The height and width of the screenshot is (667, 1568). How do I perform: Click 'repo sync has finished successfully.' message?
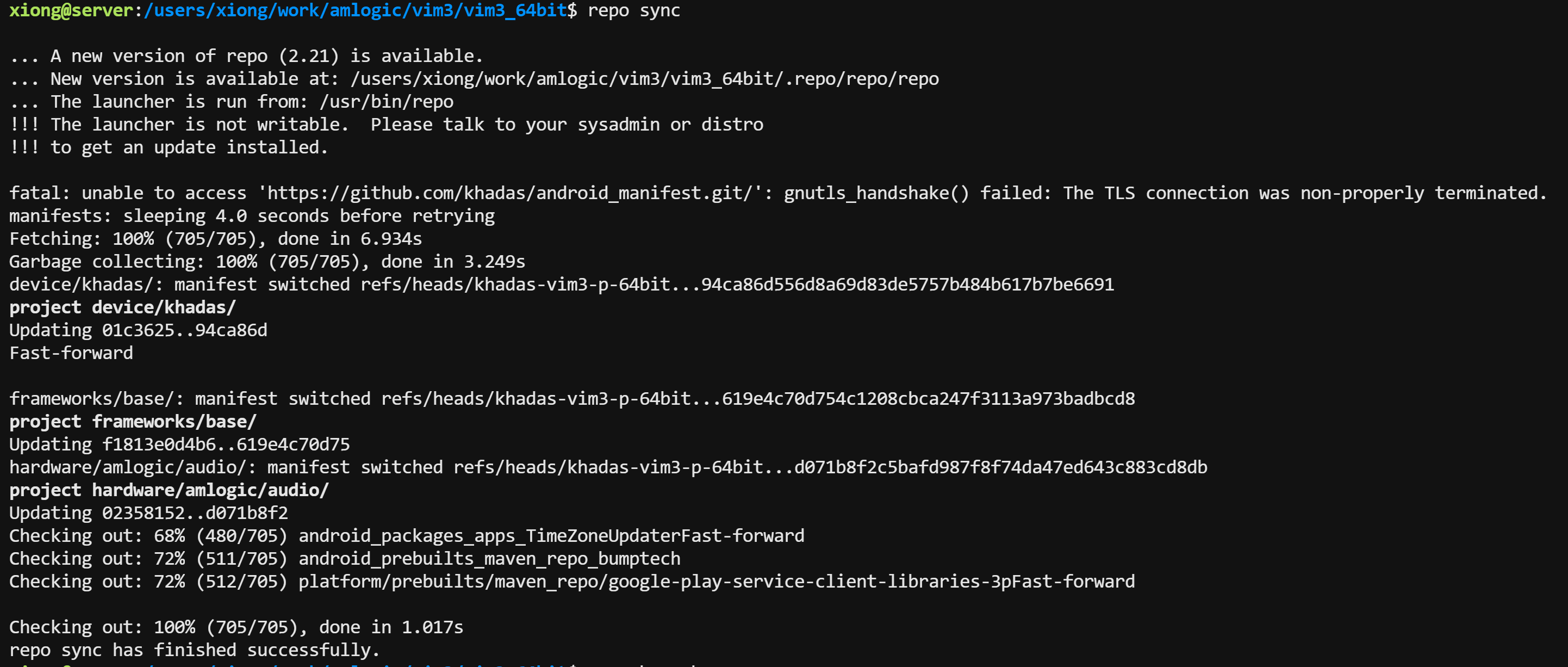[195, 650]
